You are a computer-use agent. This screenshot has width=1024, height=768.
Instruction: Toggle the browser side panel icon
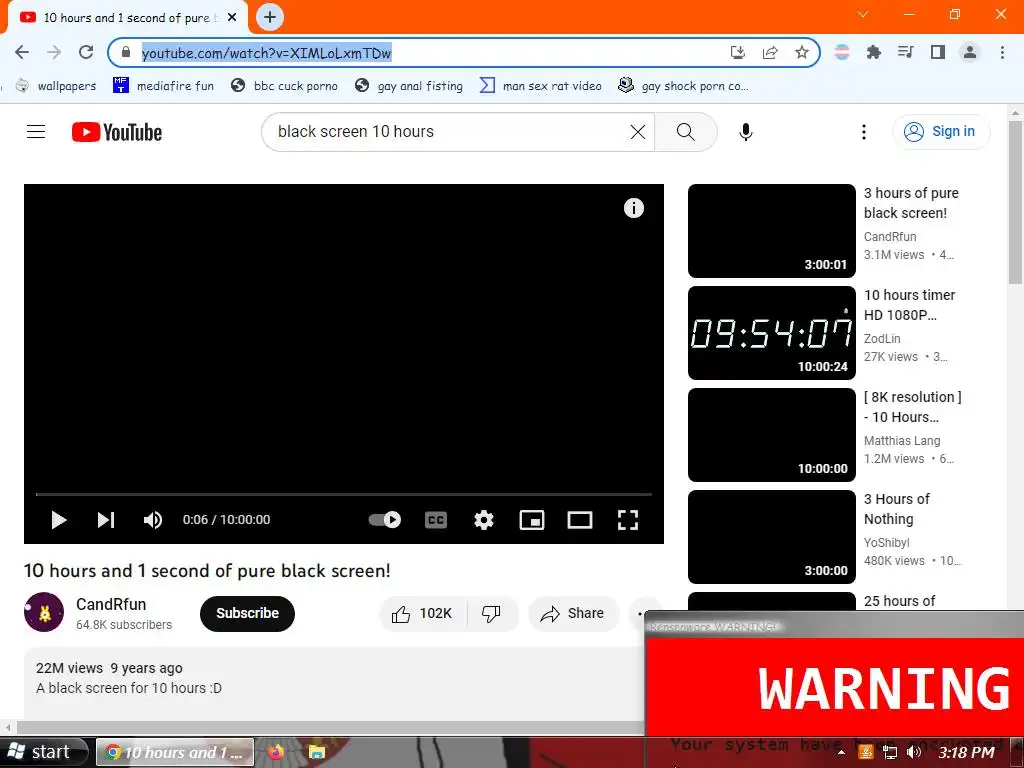[x=938, y=52]
